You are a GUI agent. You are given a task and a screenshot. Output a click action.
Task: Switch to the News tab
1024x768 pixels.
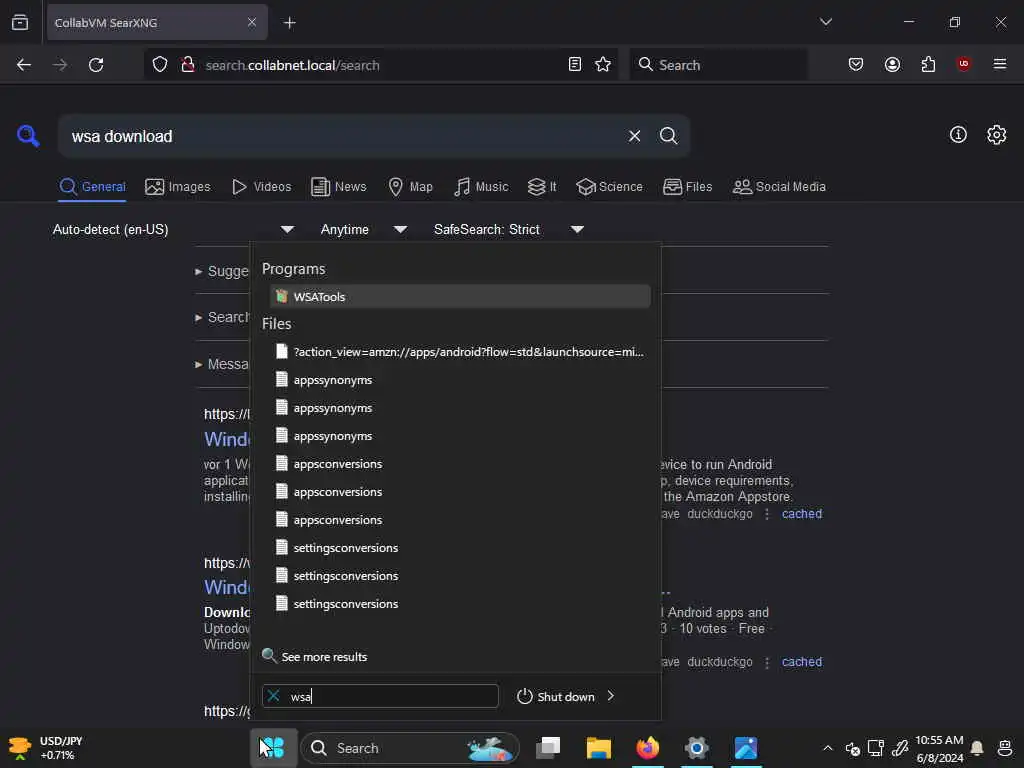tap(338, 187)
